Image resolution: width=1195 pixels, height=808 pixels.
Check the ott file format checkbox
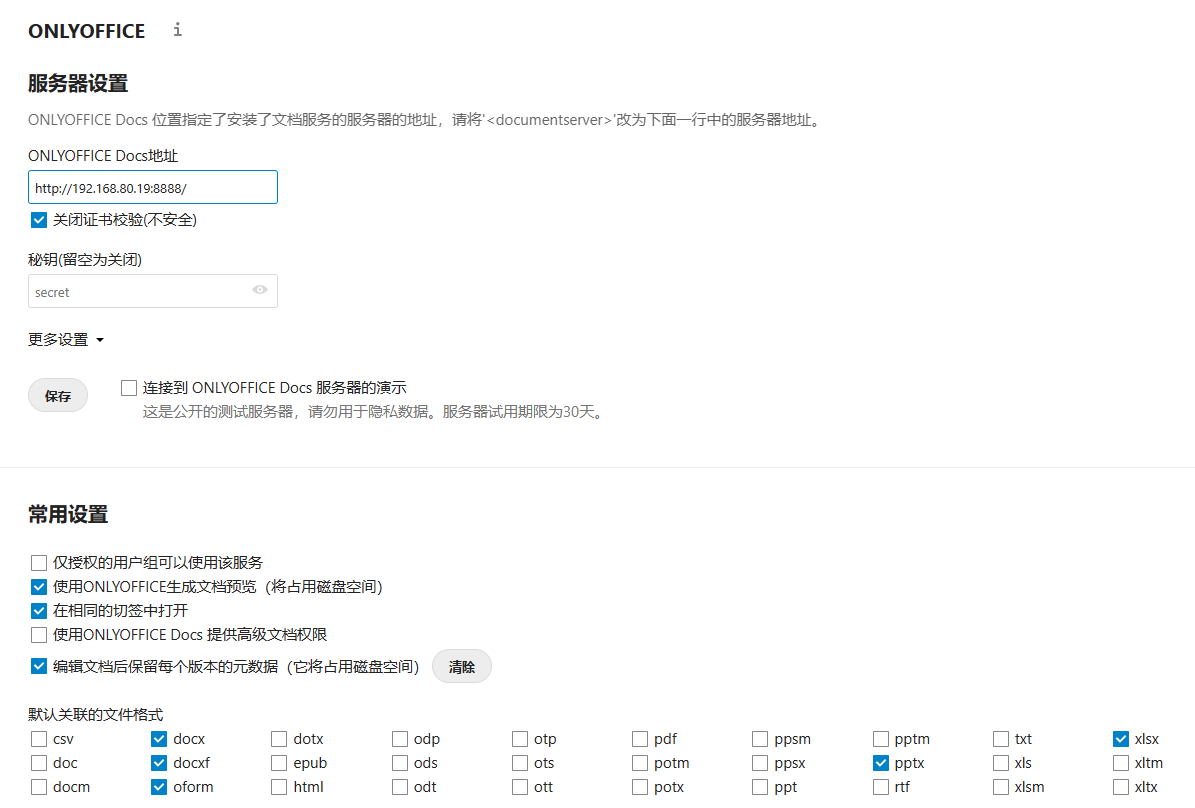pyautogui.click(x=520, y=787)
